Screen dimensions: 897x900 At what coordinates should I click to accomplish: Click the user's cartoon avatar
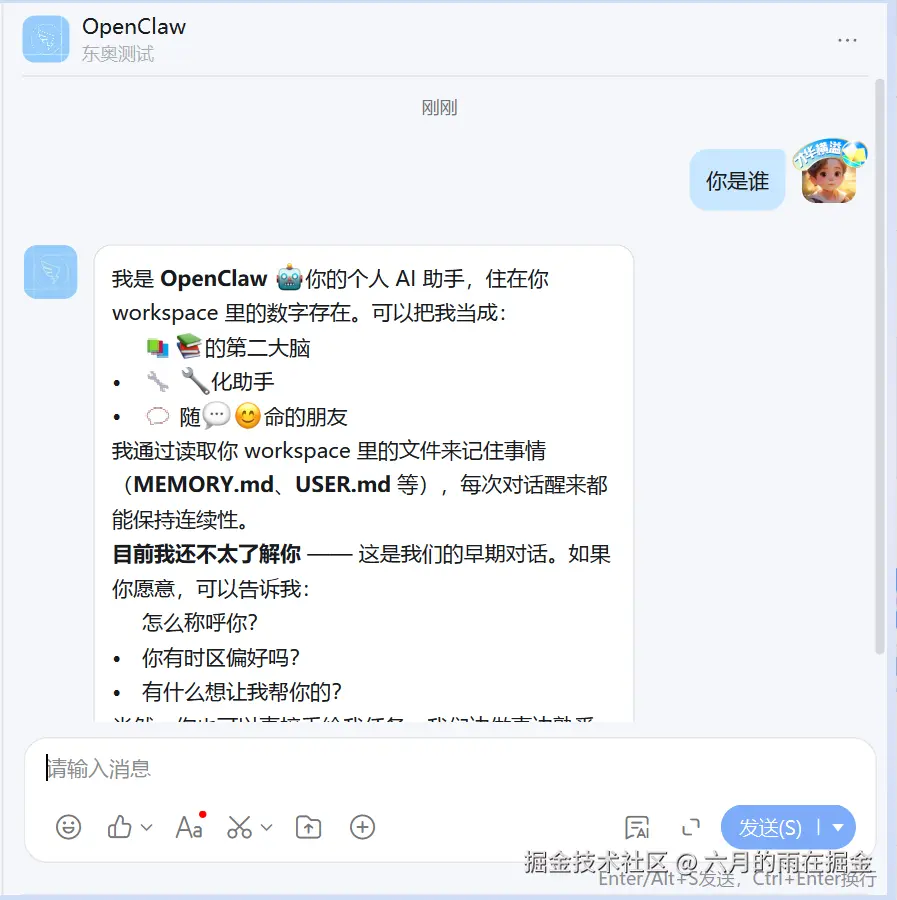click(x=829, y=172)
